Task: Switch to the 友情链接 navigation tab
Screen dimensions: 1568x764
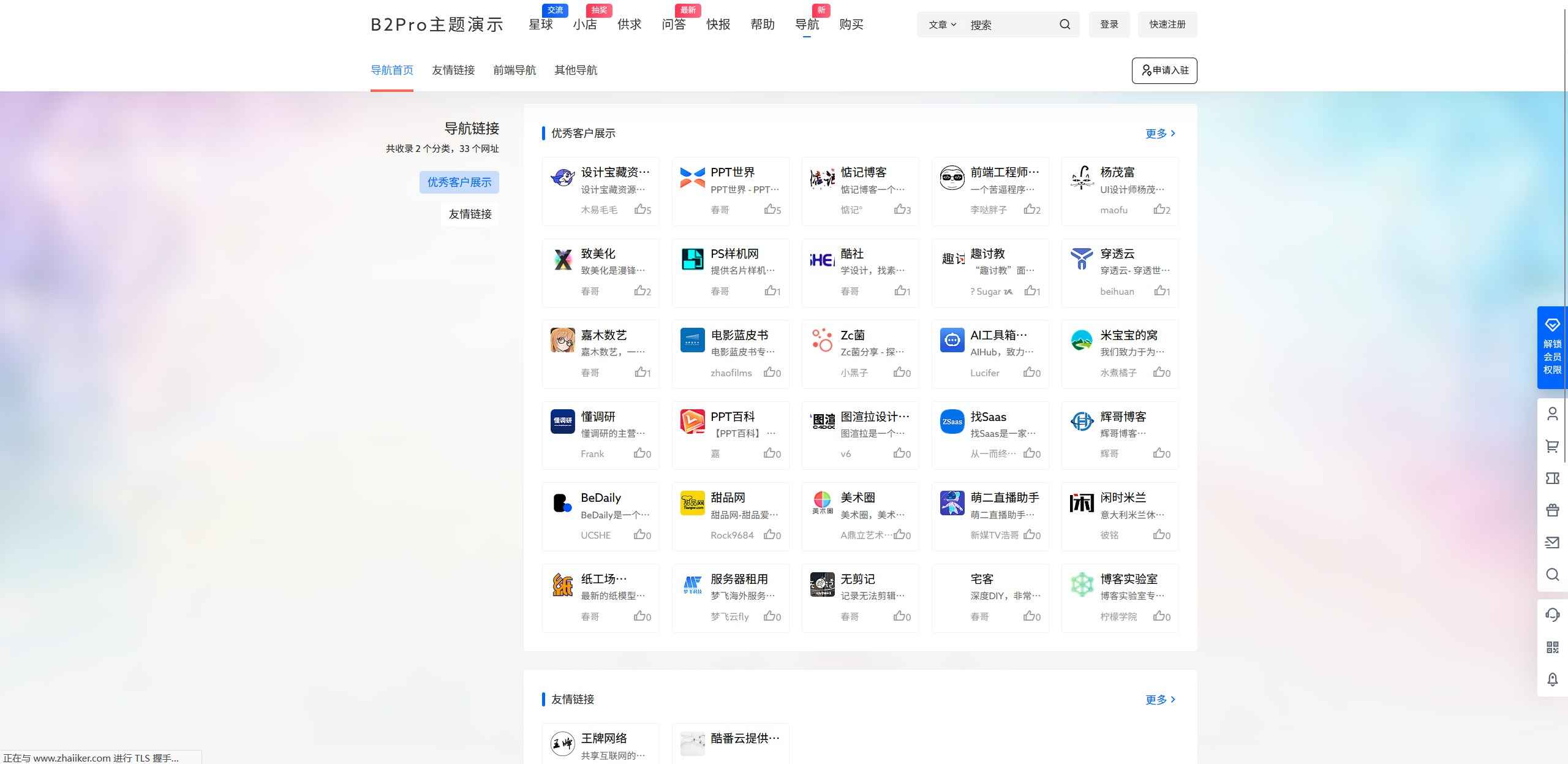Action: pyautogui.click(x=453, y=70)
